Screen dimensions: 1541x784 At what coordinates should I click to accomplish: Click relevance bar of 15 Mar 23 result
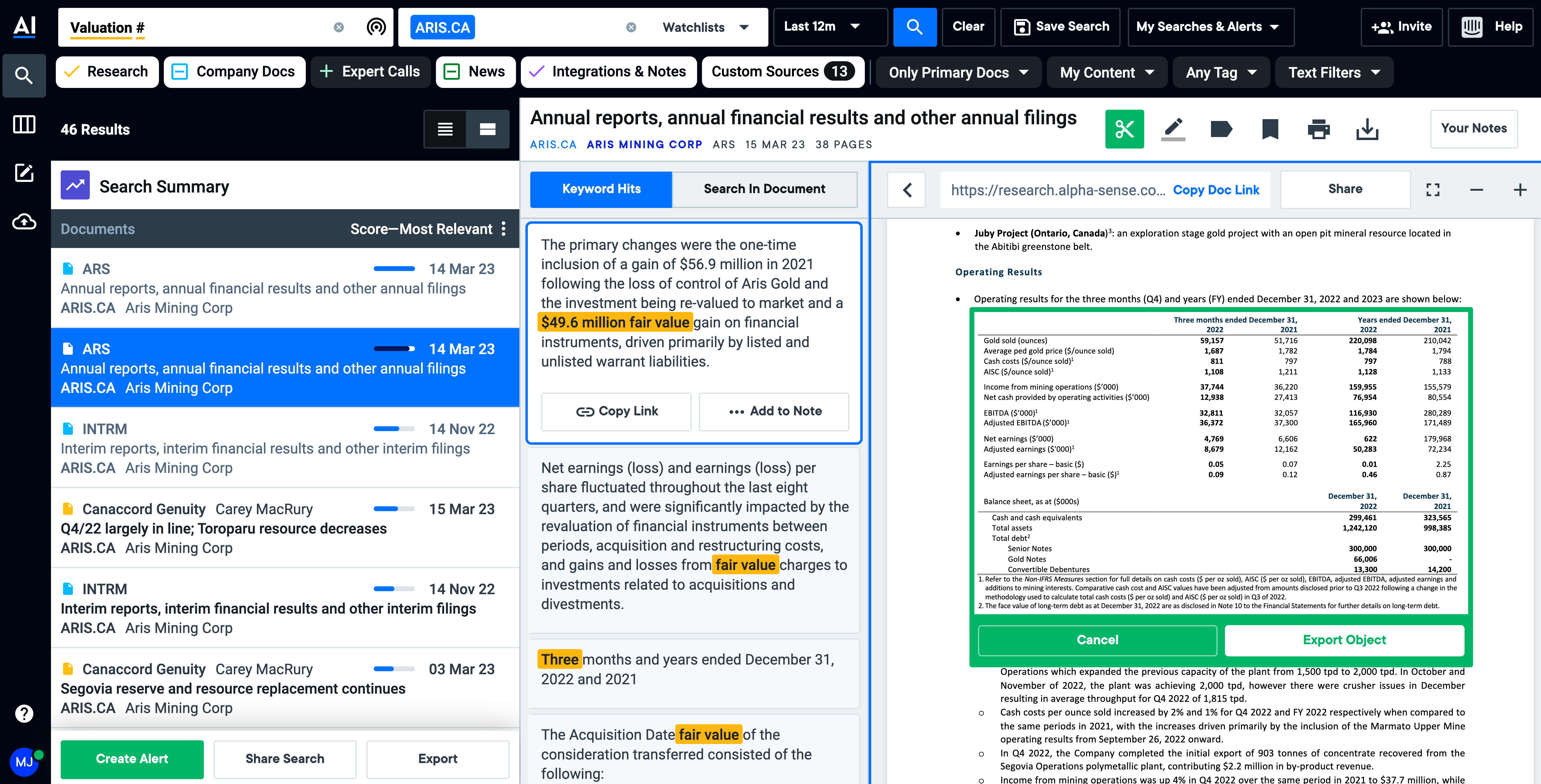point(394,509)
